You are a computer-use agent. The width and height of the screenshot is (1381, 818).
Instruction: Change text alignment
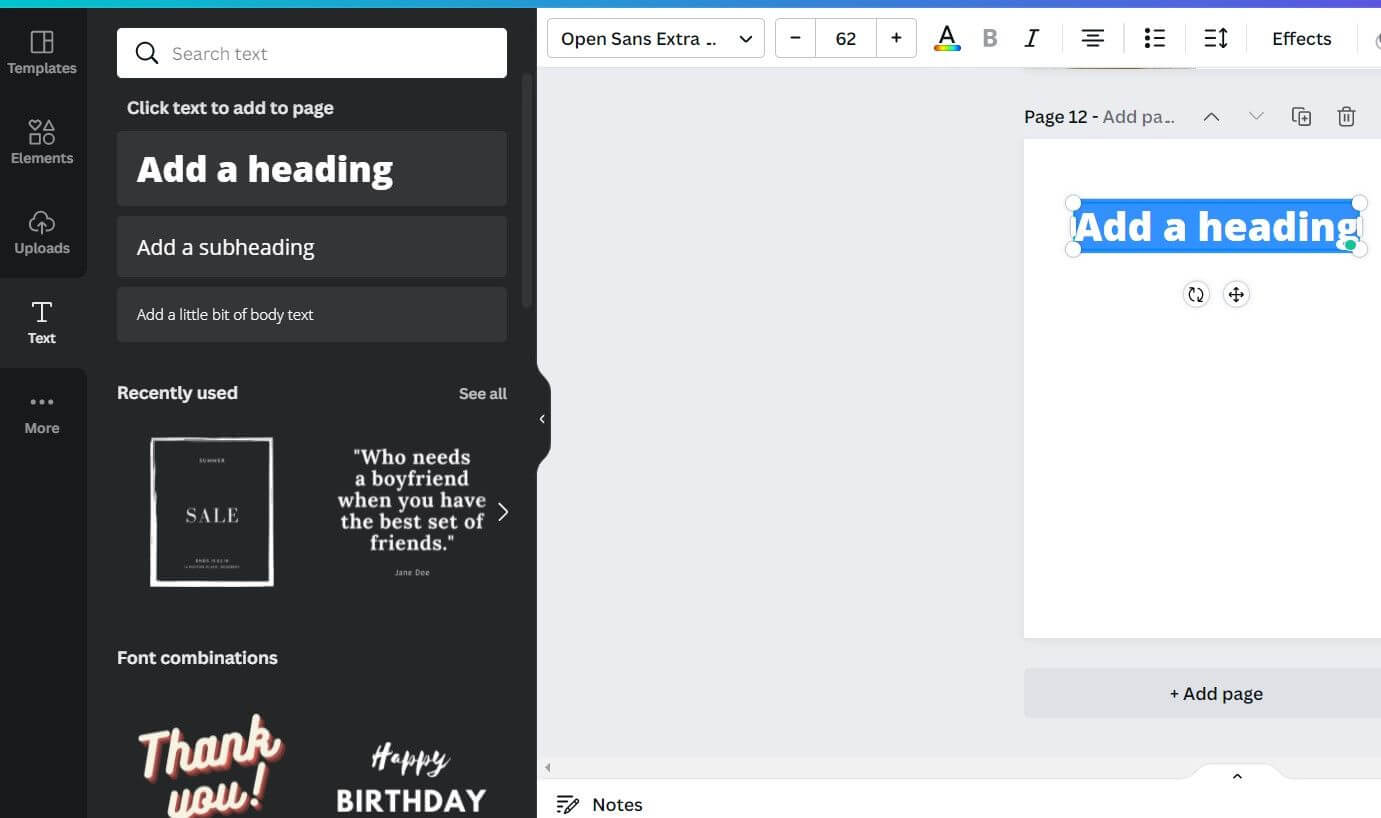(x=1092, y=38)
